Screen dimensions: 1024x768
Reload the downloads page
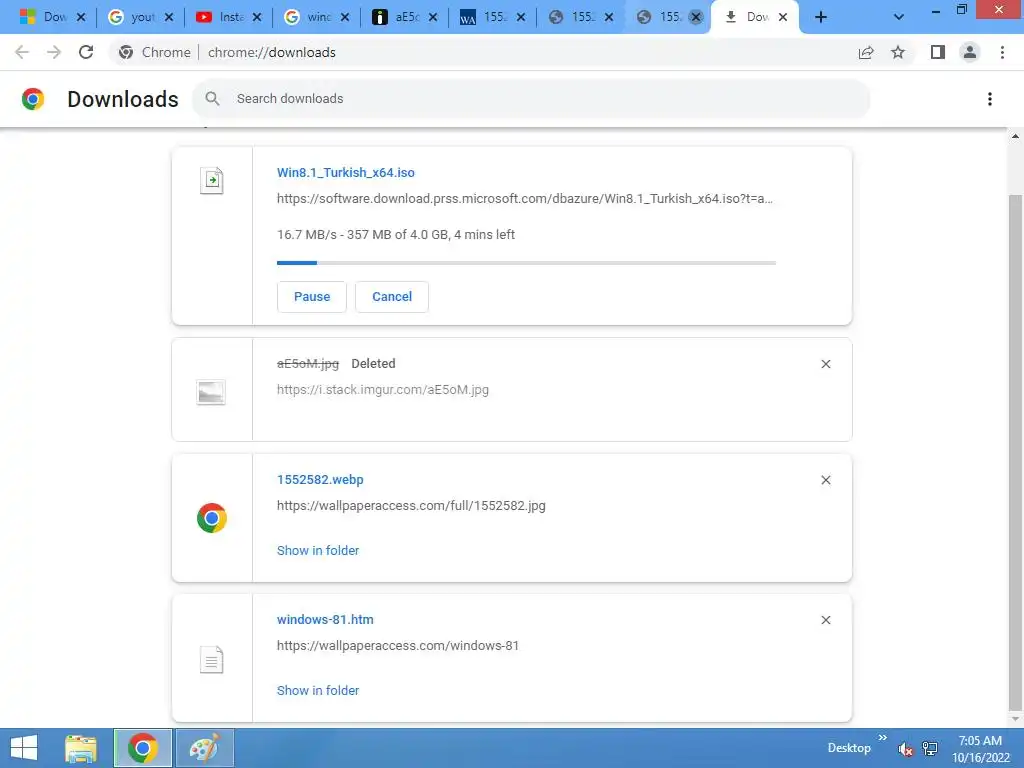tap(86, 52)
